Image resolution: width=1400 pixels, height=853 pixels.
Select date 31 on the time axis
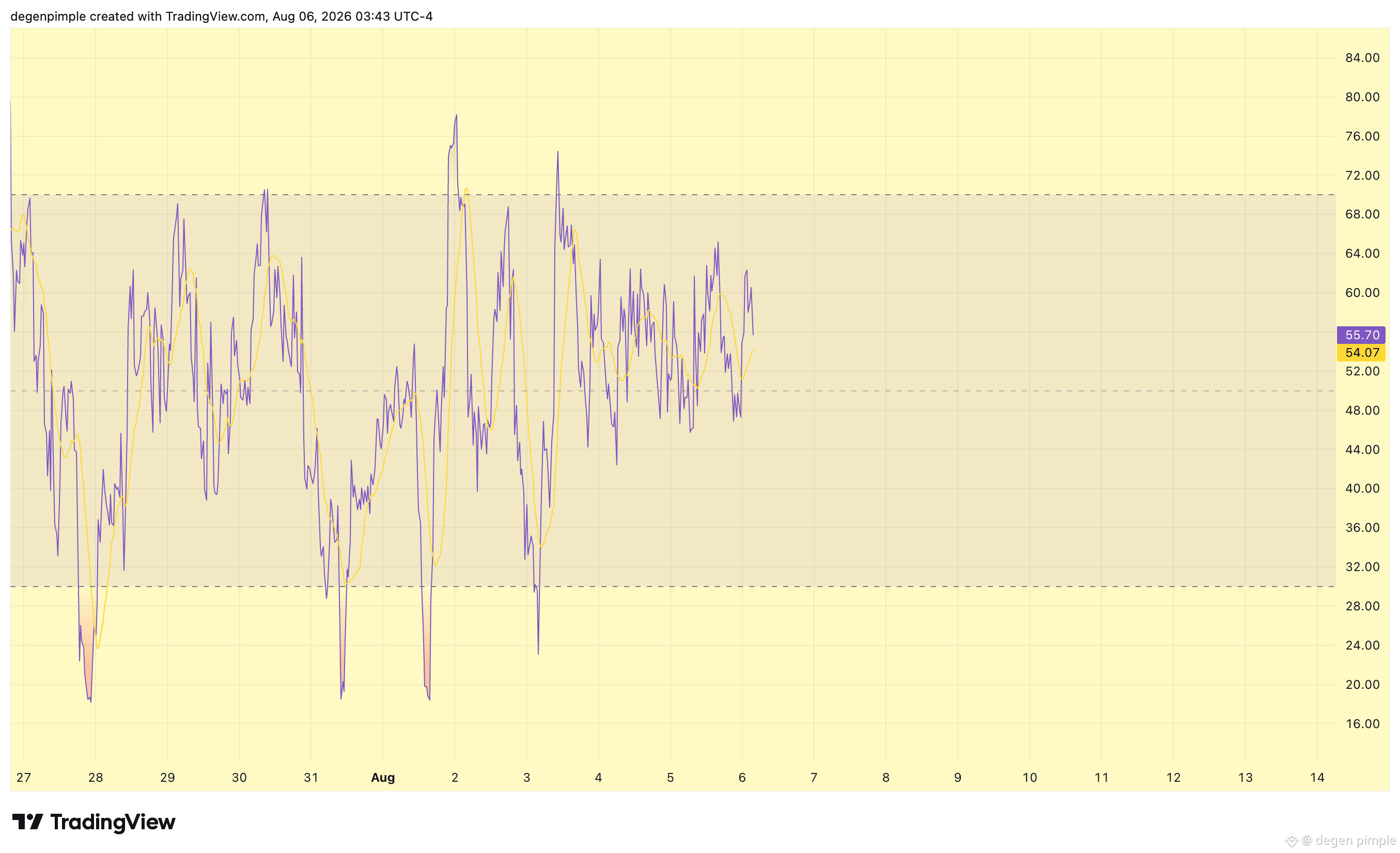[x=311, y=778]
